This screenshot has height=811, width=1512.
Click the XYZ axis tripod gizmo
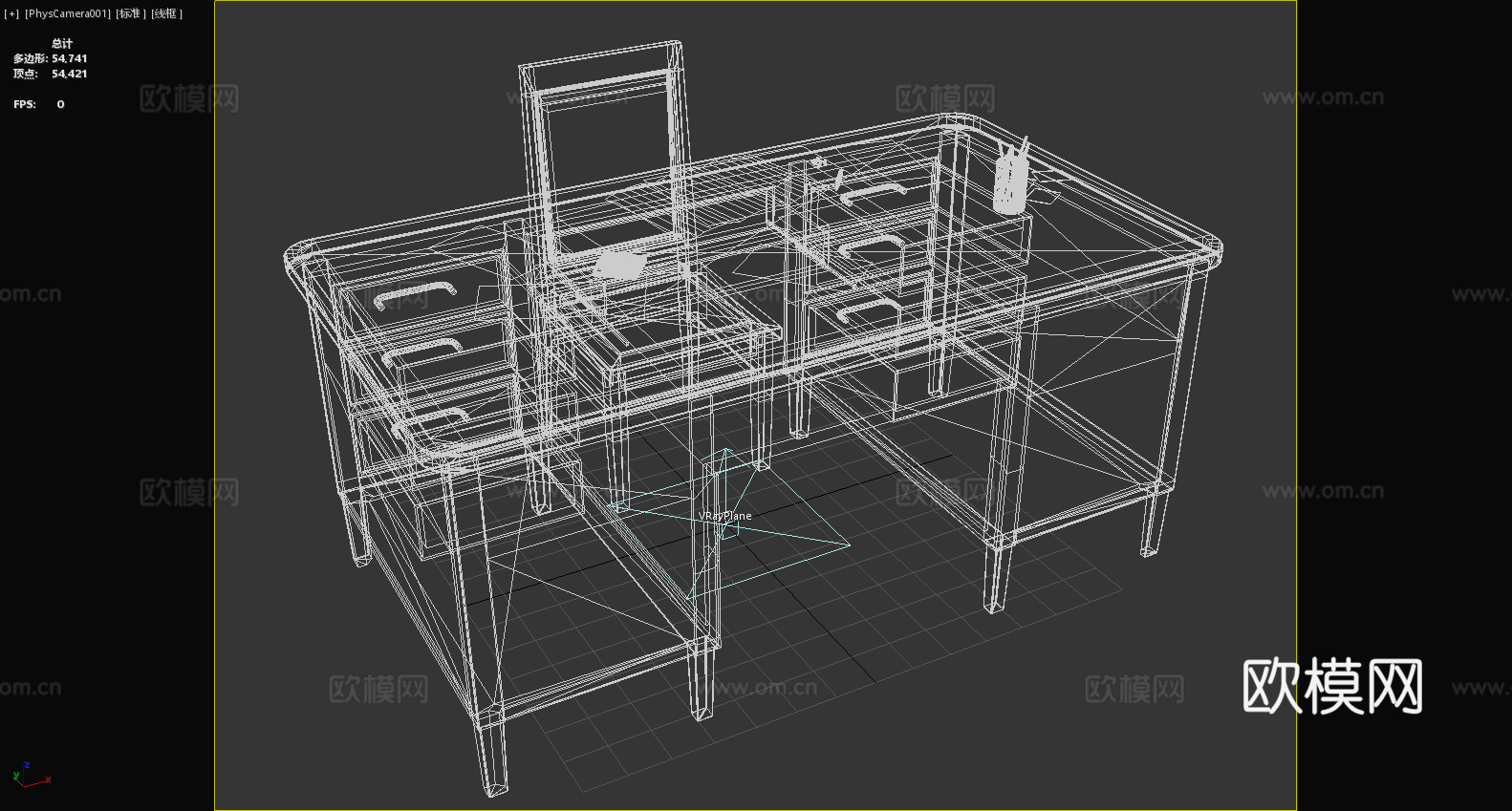click(x=31, y=775)
